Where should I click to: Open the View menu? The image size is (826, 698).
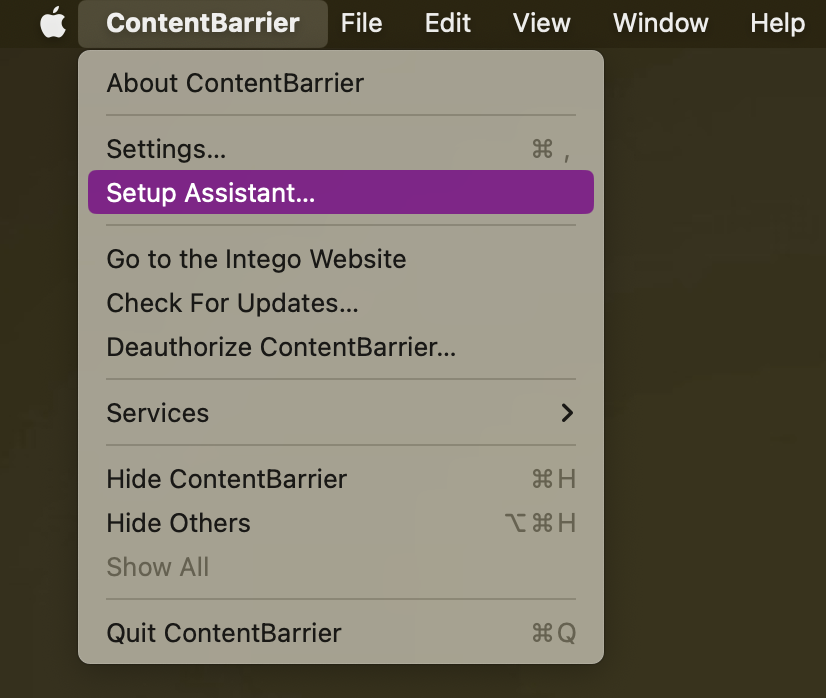542,24
